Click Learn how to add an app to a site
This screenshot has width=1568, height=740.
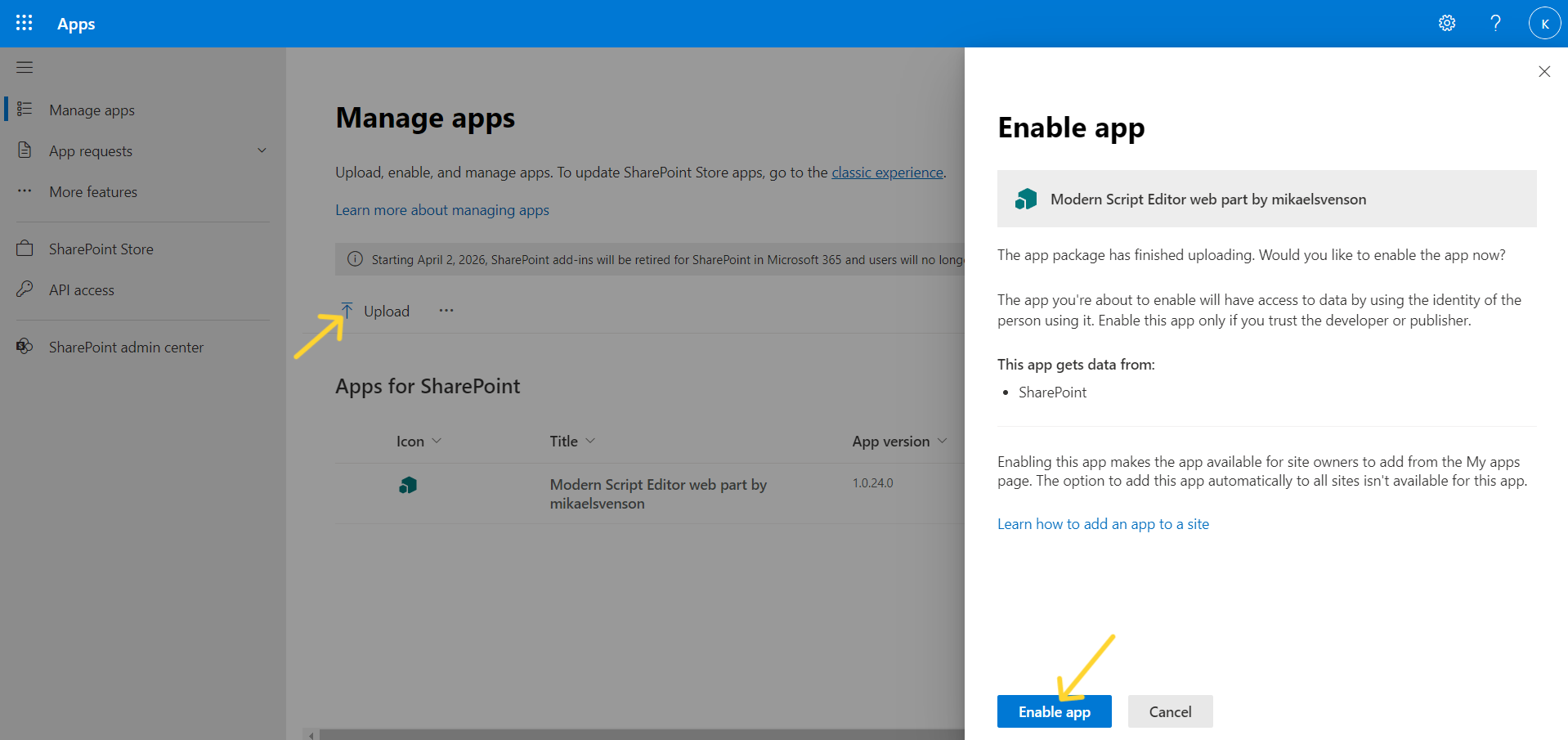click(1103, 523)
